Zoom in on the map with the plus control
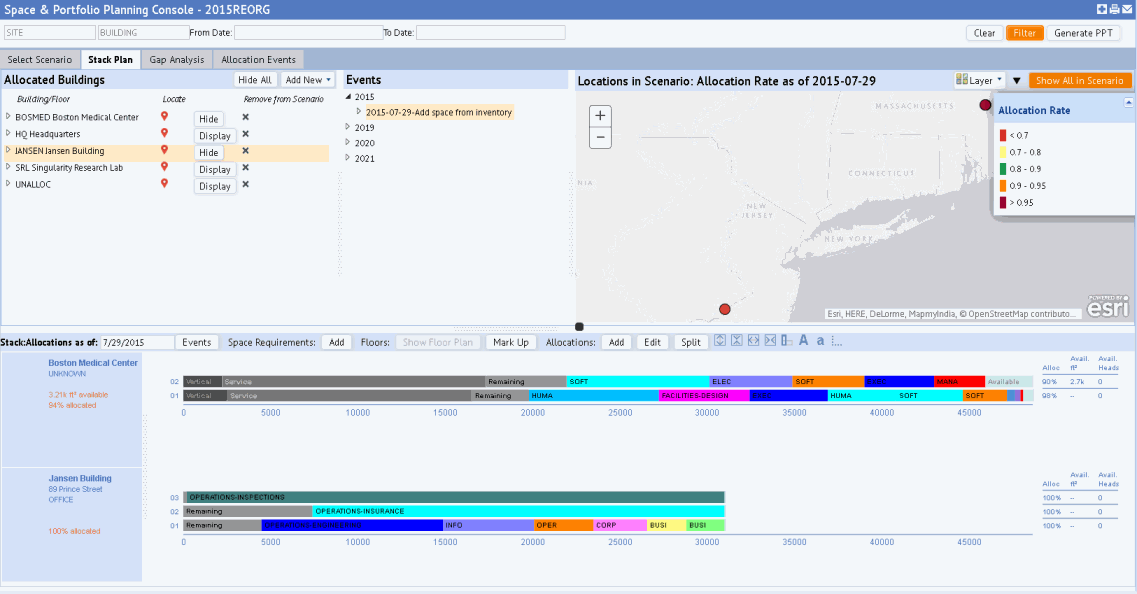This screenshot has height=594, width=1137. [x=599, y=115]
